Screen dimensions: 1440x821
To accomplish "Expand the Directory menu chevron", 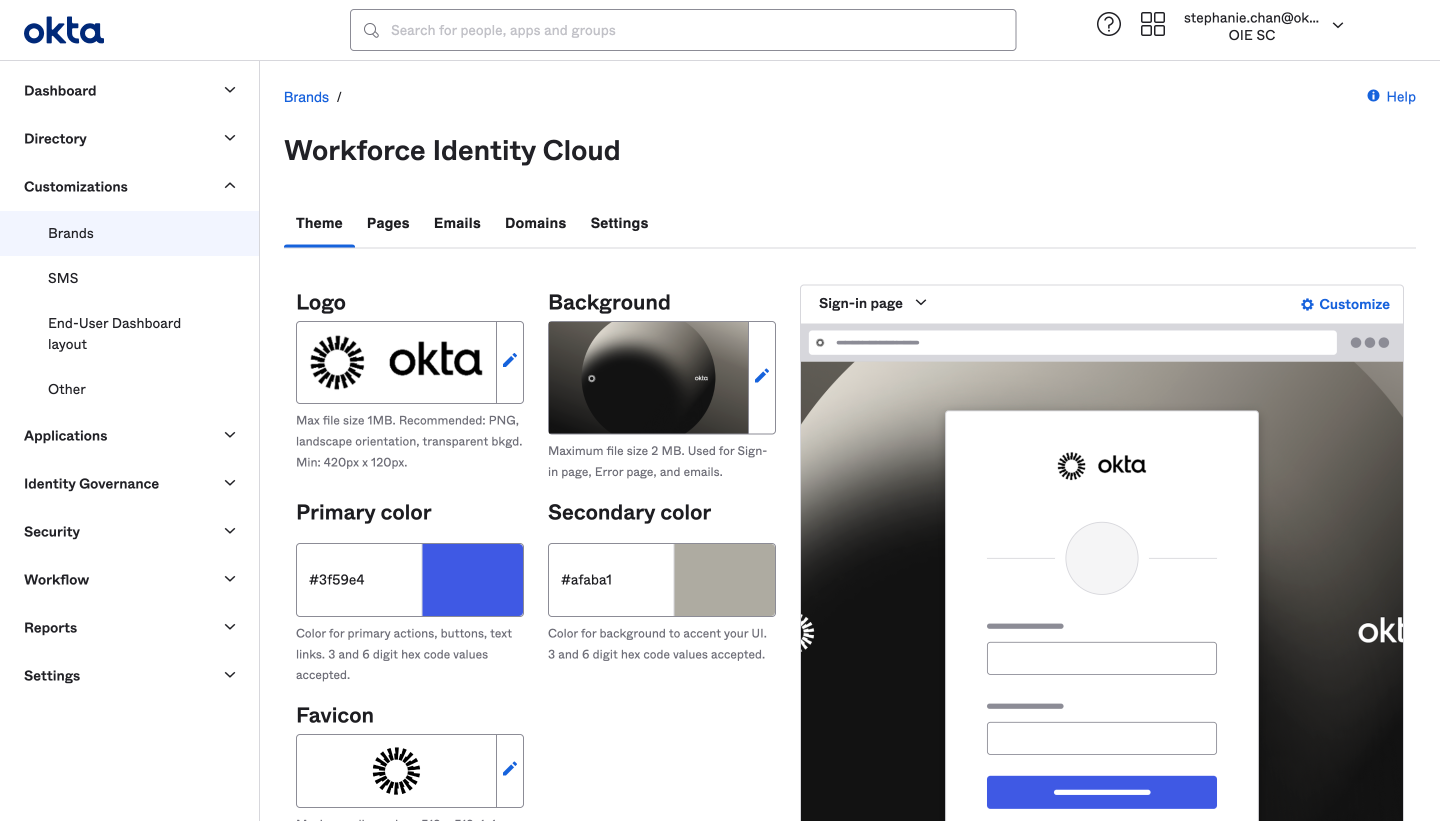I will (230, 138).
